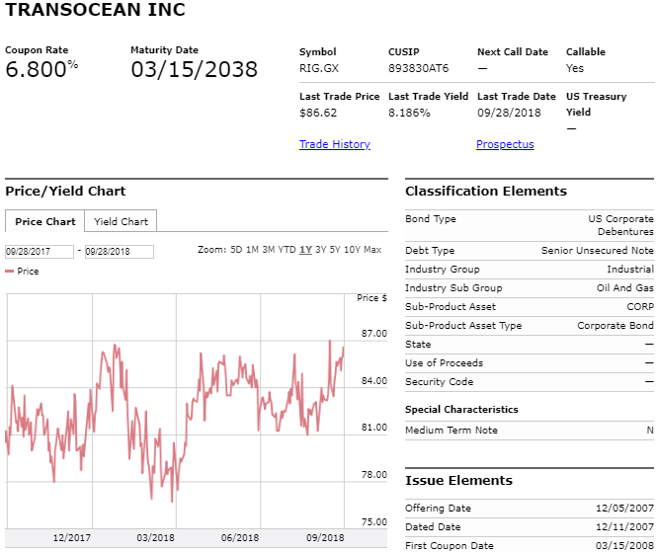Click the Use of Proceeds row label

click(444, 363)
